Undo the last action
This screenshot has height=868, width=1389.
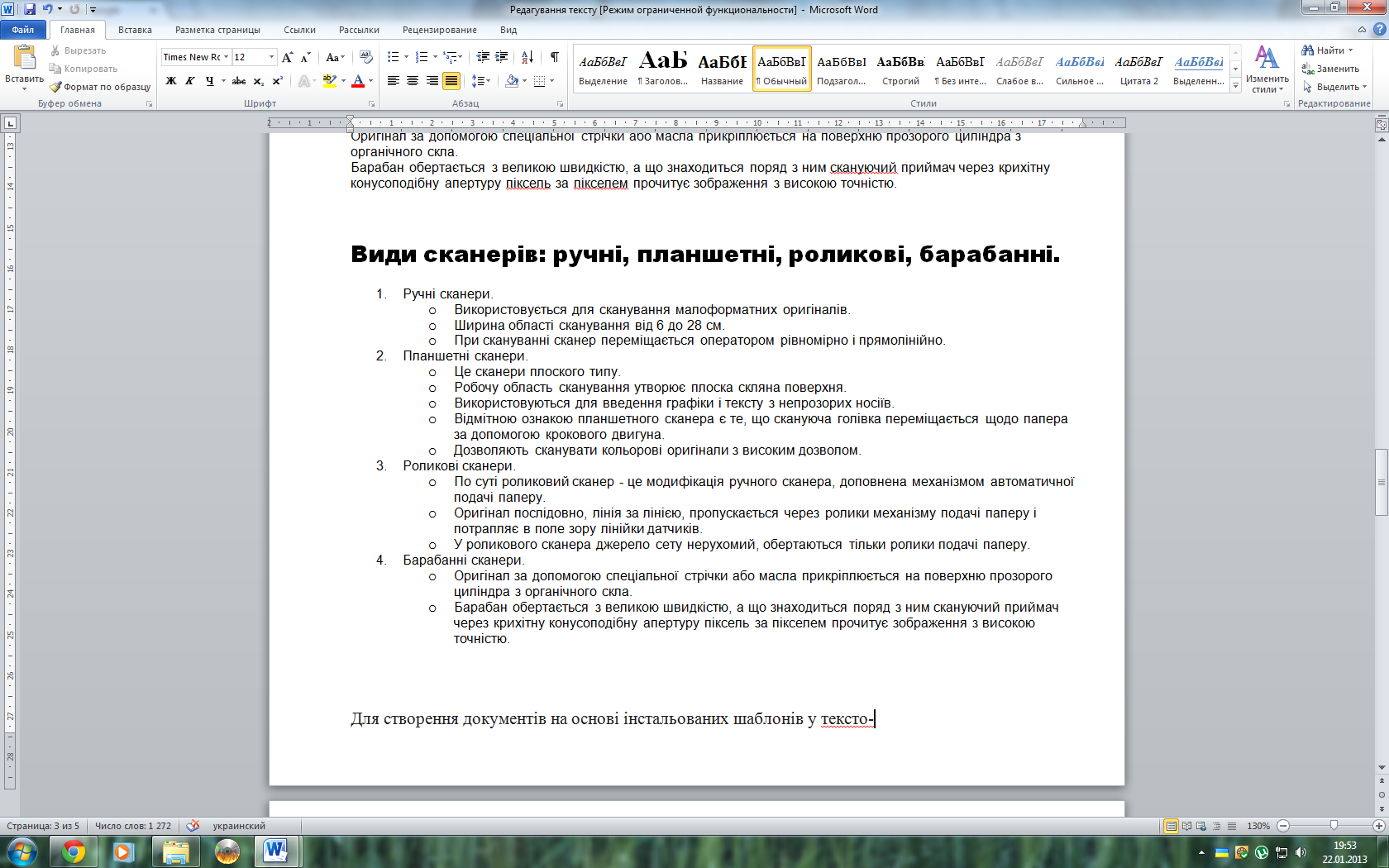point(48,9)
